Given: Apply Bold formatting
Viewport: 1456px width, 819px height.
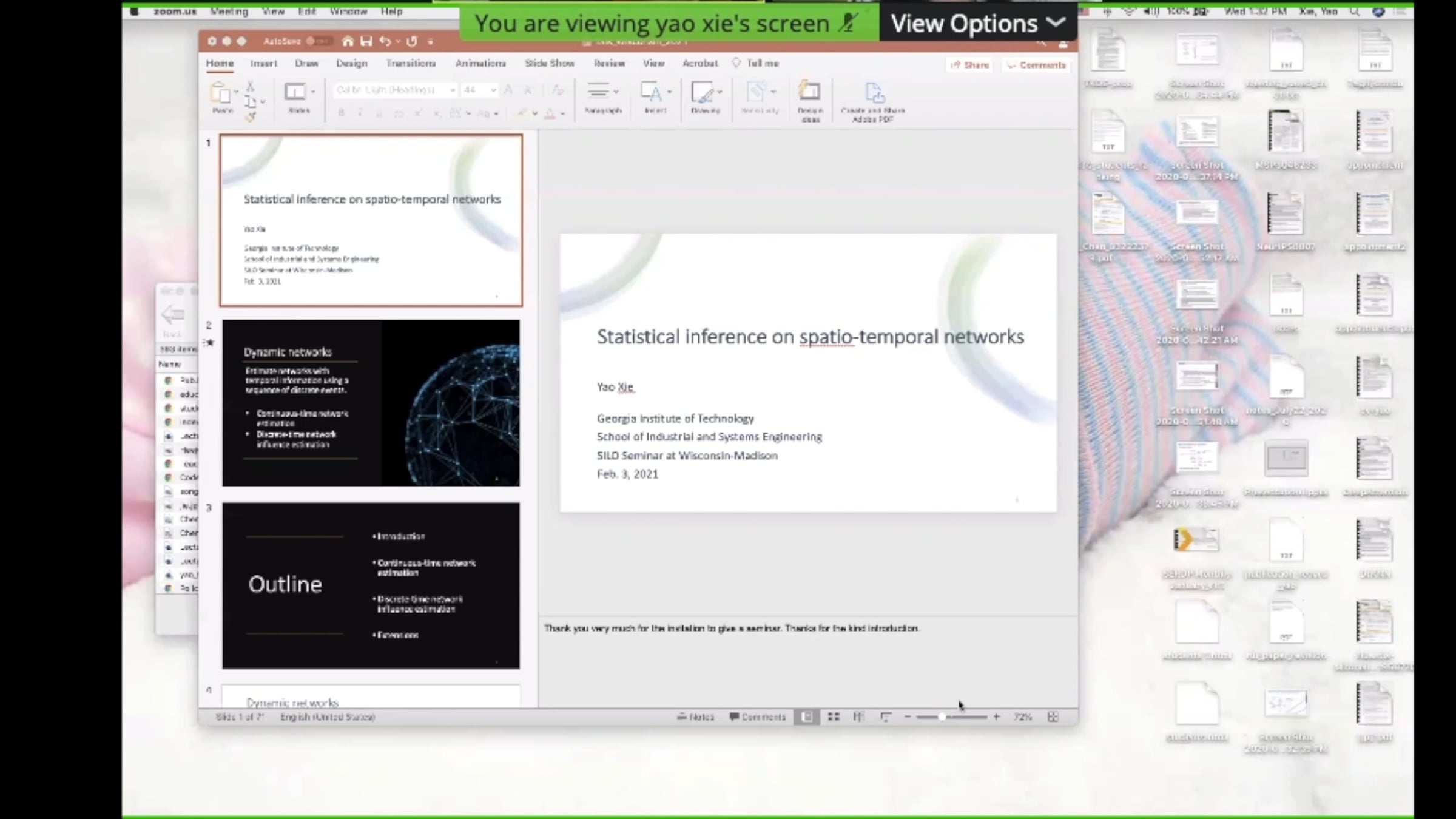Looking at the screenshot, I should [342, 113].
